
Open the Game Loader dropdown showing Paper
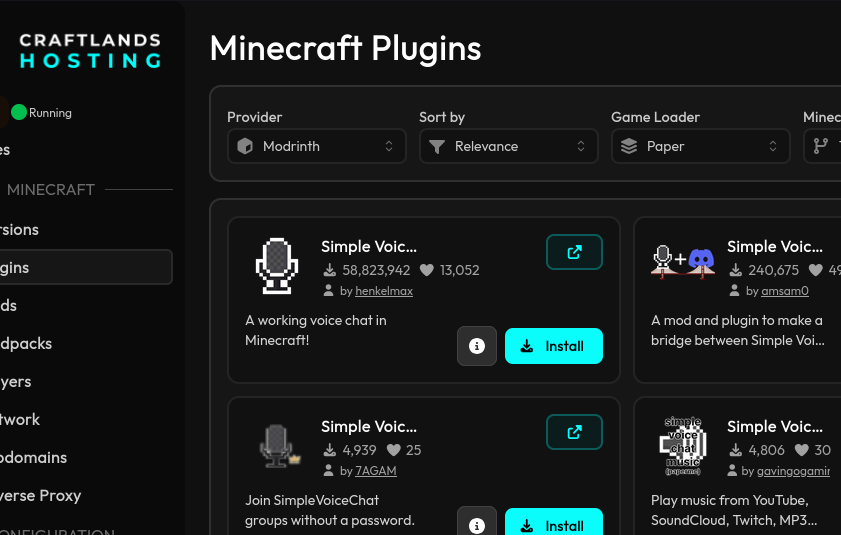700,146
